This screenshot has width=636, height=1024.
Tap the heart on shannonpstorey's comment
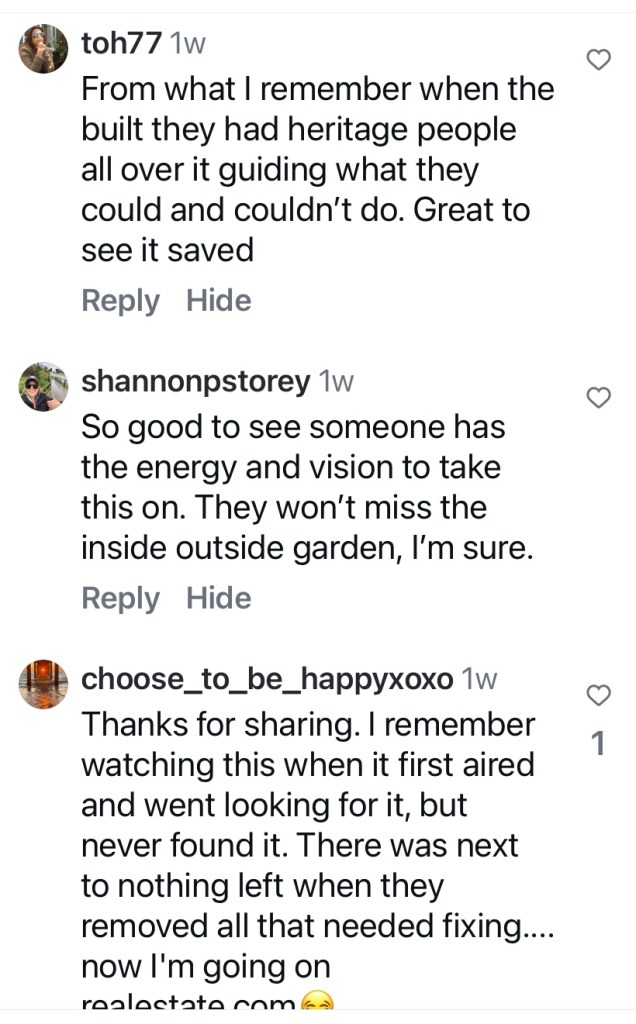597,398
